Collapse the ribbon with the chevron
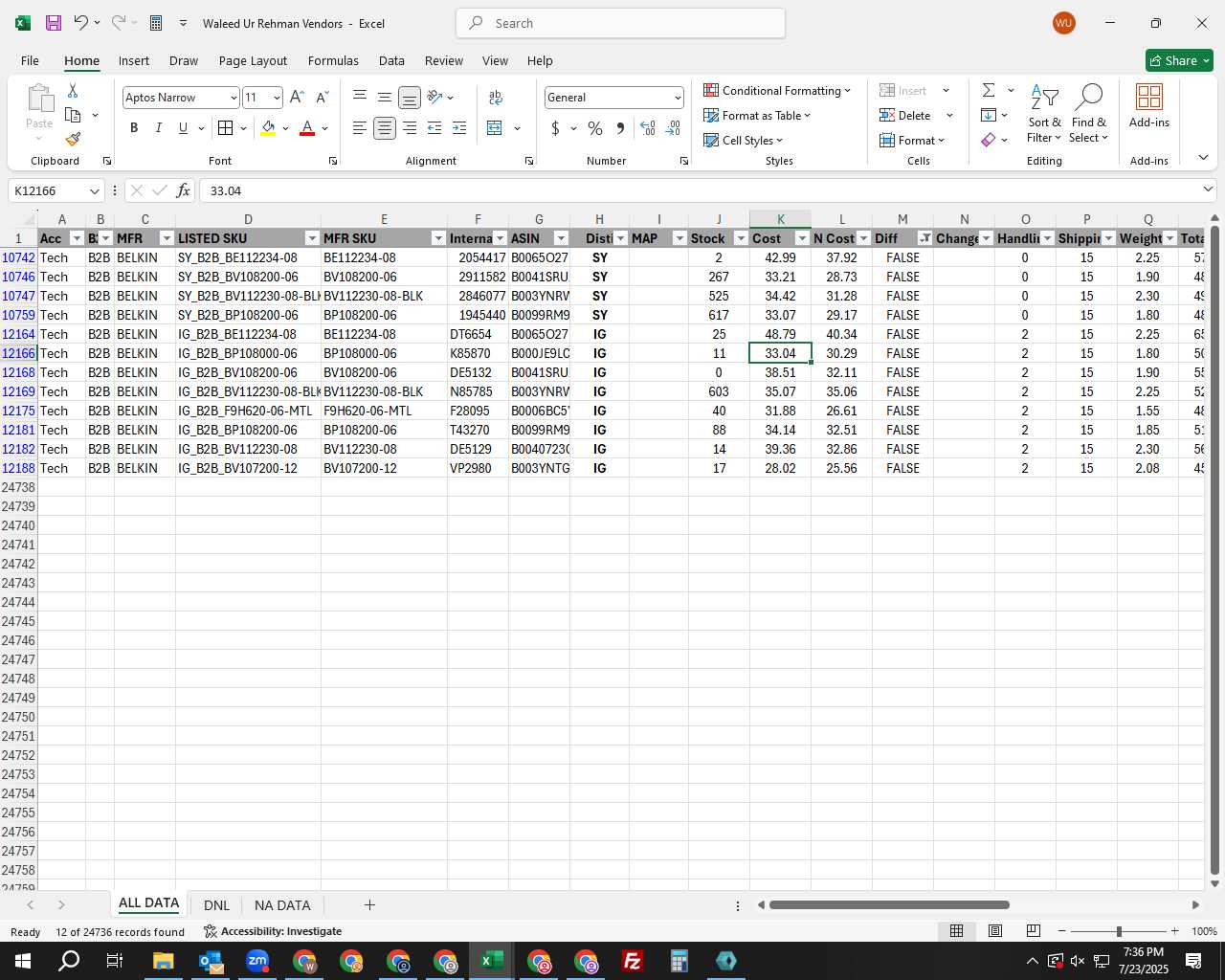 tap(1203, 158)
